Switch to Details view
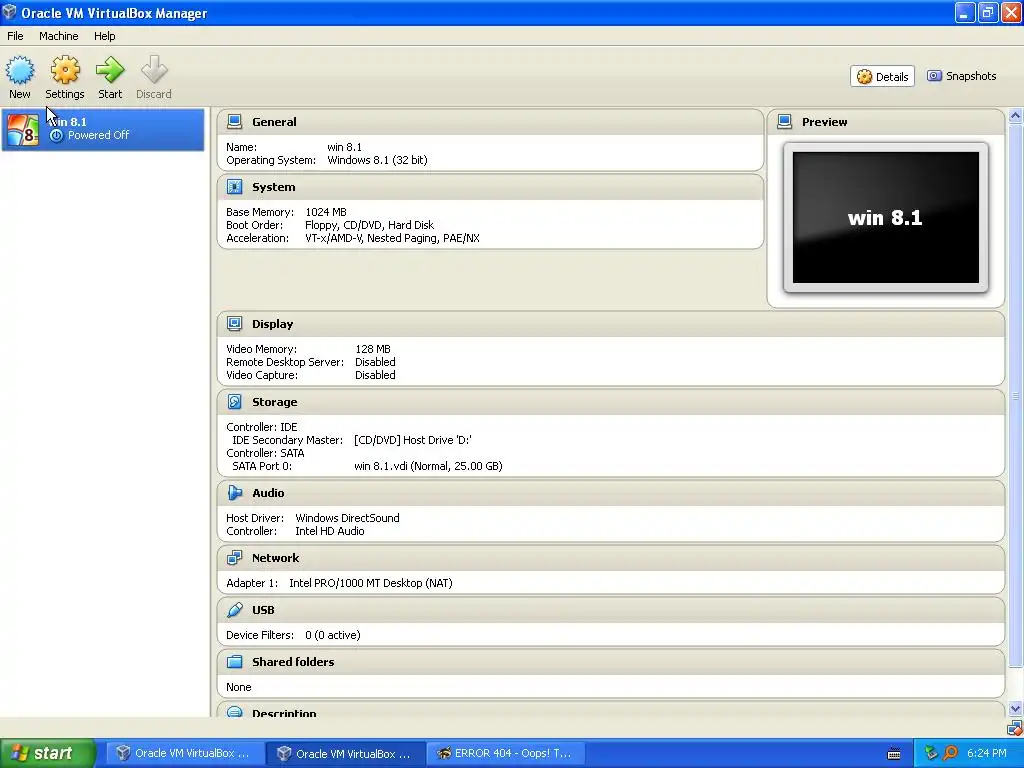The width and height of the screenshot is (1024, 768). [x=882, y=76]
